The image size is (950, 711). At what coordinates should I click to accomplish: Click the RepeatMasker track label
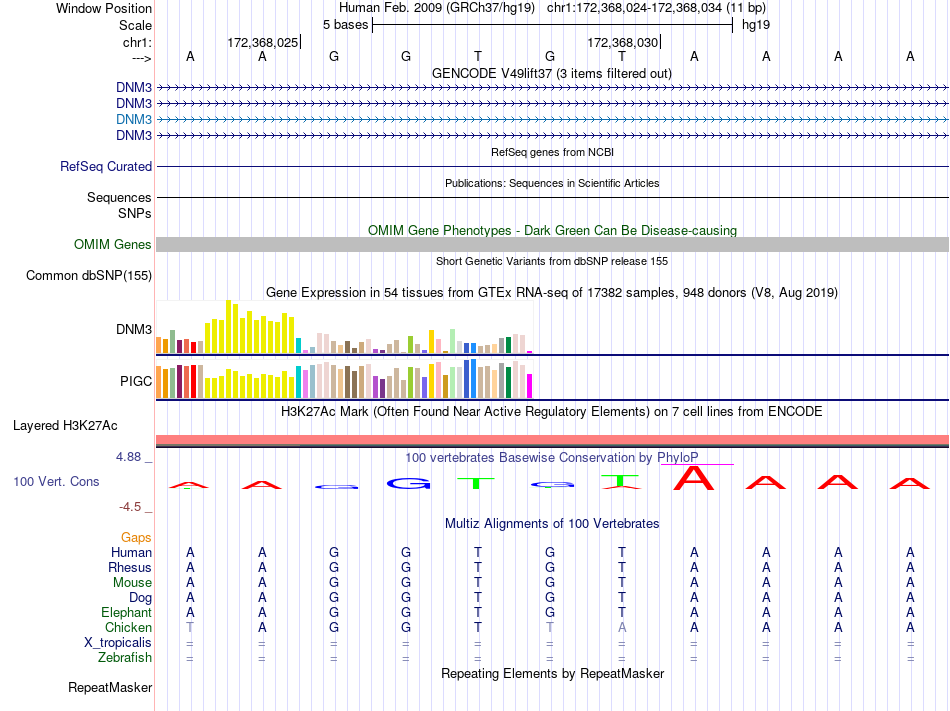(x=110, y=688)
